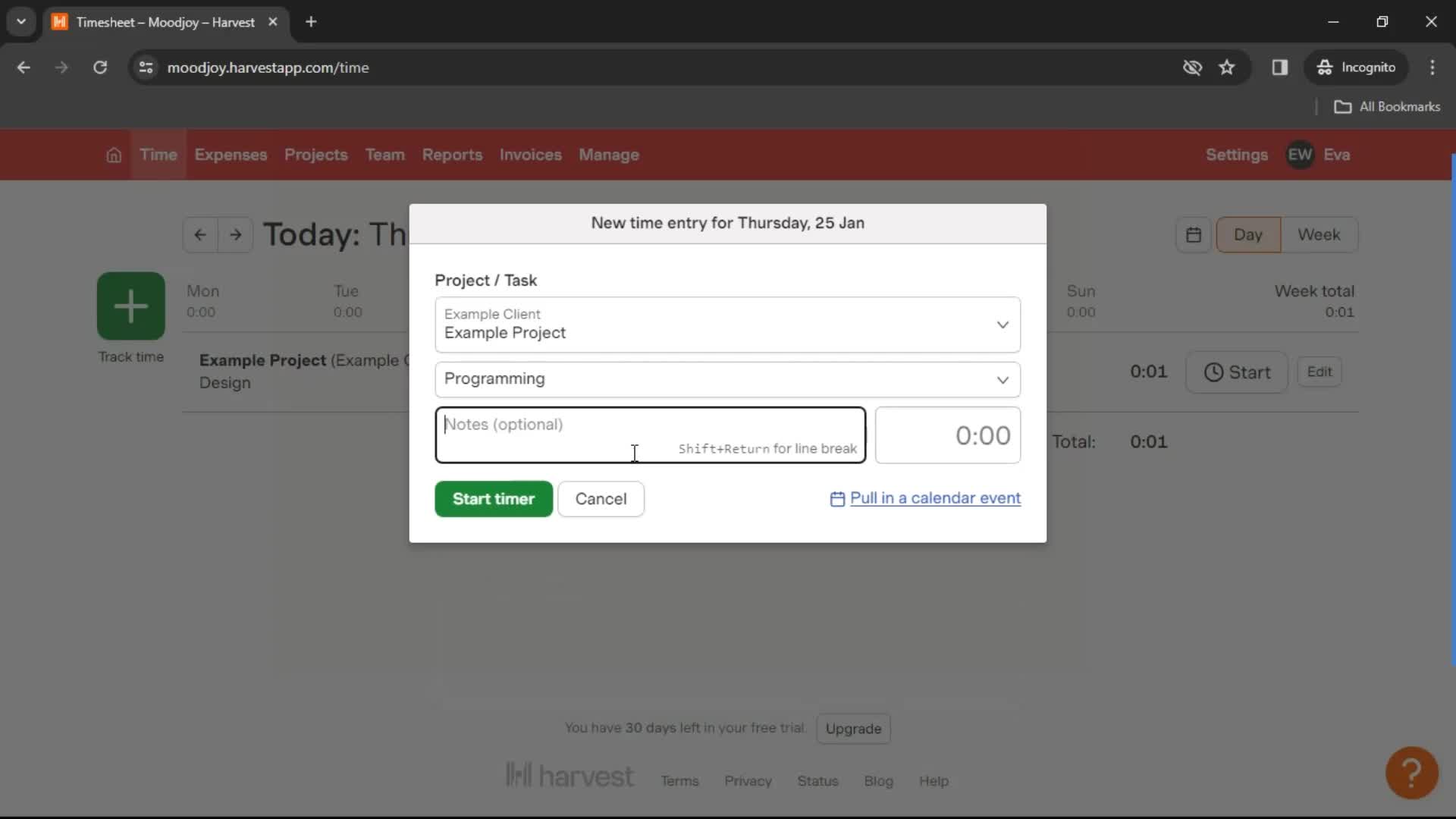Click the Upgrade button in trial banner
This screenshot has width=1456, height=819.
click(x=854, y=728)
